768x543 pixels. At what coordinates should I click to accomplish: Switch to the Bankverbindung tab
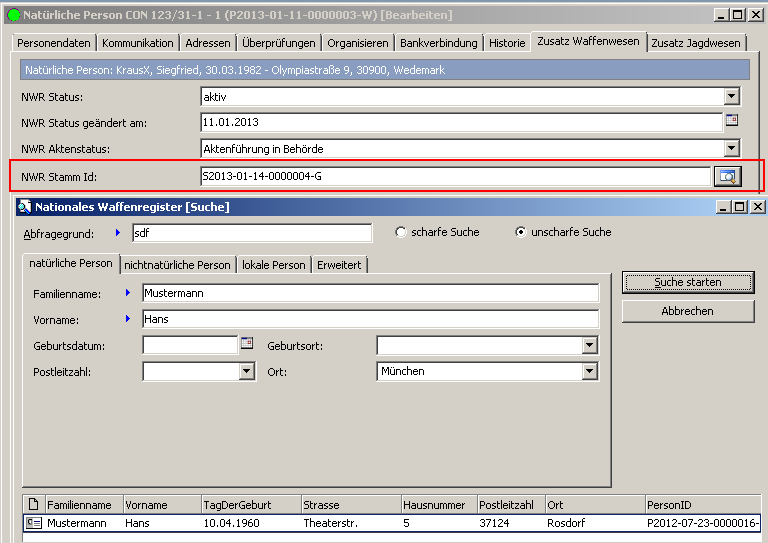click(439, 43)
